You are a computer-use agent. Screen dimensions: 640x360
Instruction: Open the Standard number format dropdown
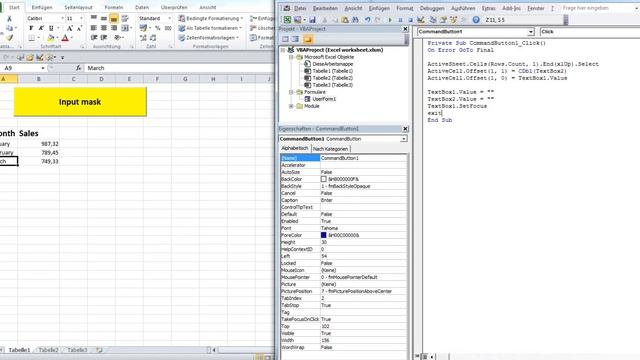point(169,18)
